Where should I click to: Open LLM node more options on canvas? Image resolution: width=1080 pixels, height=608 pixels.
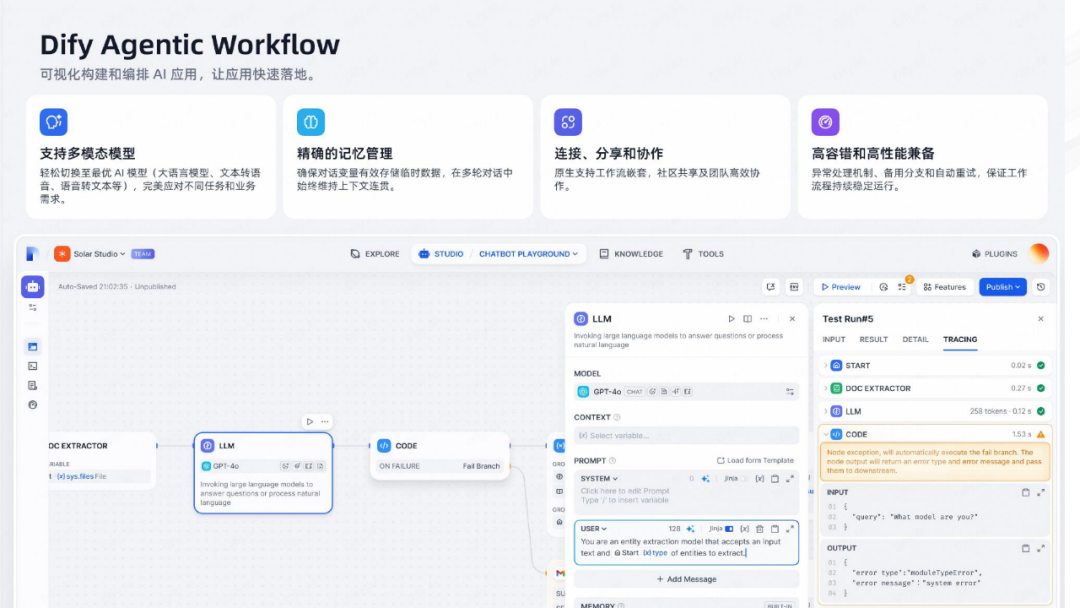click(x=324, y=421)
